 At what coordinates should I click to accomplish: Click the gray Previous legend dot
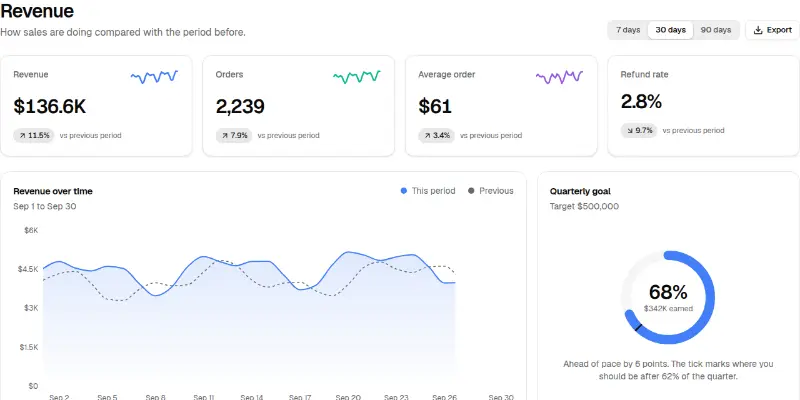(x=471, y=191)
